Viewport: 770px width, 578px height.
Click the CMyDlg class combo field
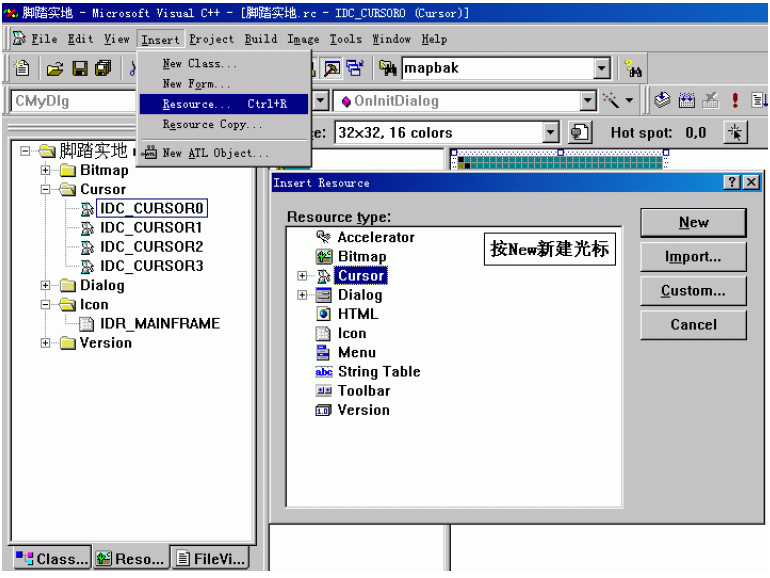click(74, 101)
